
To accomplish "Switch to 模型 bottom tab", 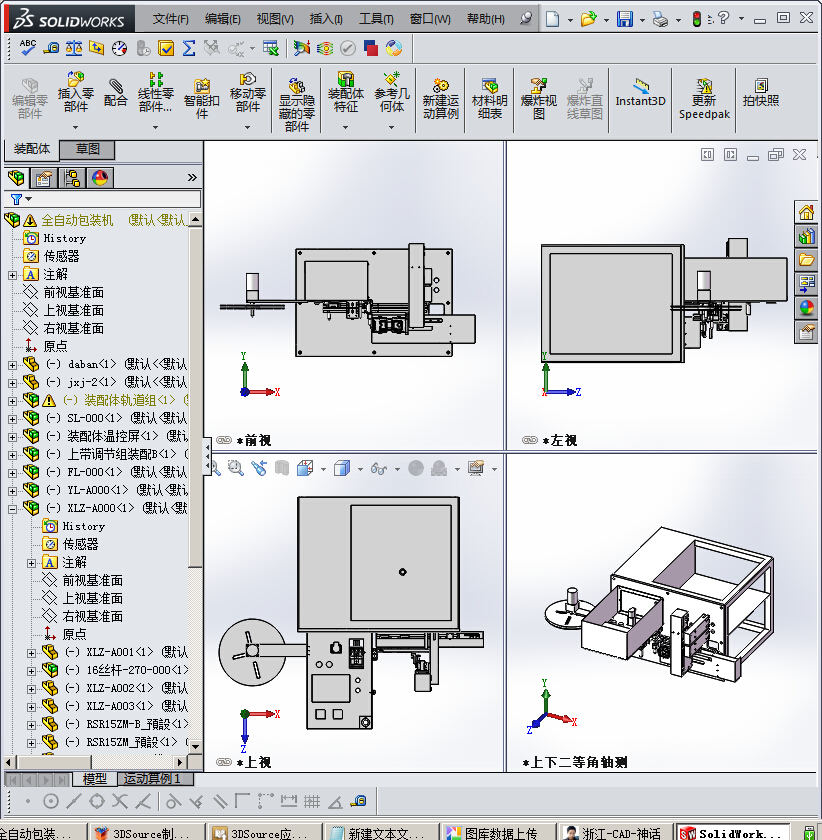I will point(95,779).
